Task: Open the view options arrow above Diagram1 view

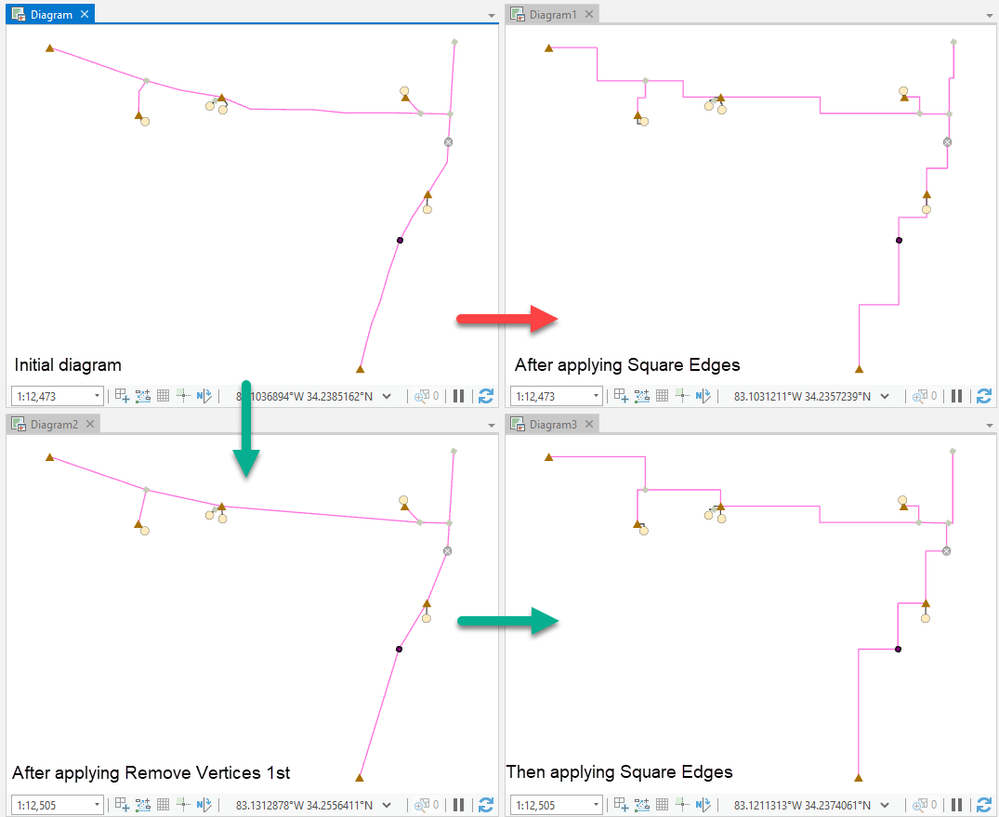Action: pos(989,15)
